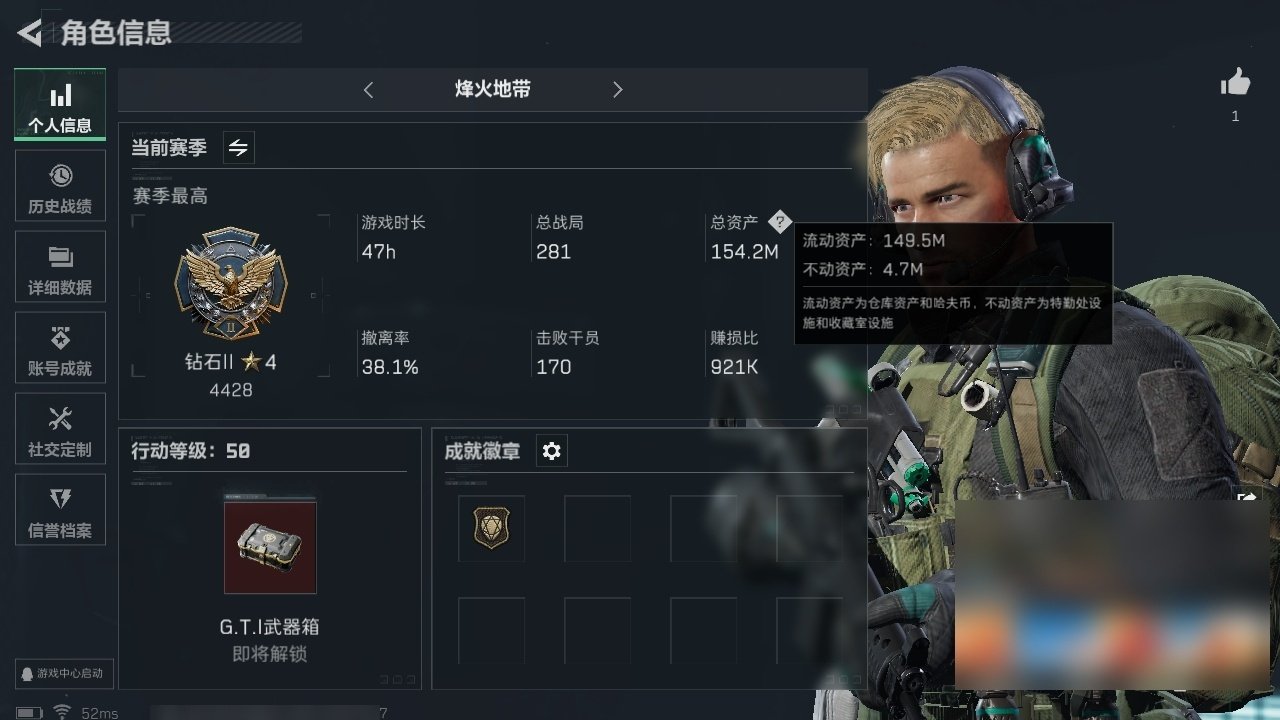Open the 账号成就 sidebar icon
The width and height of the screenshot is (1280, 720).
pos(60,349)
